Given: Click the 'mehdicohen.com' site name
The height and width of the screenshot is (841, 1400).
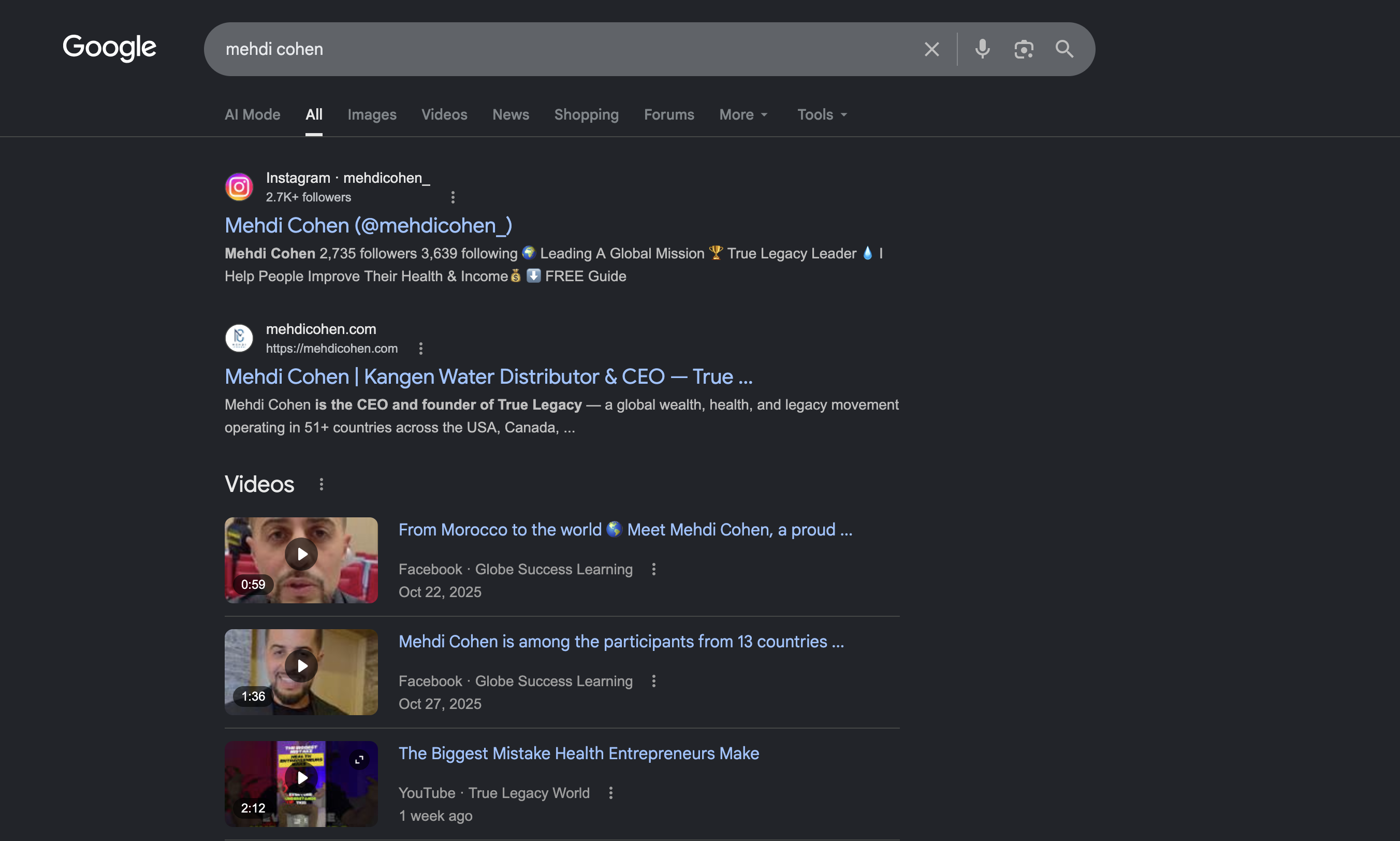Looking at the screenshot, I should click(321, 329).
